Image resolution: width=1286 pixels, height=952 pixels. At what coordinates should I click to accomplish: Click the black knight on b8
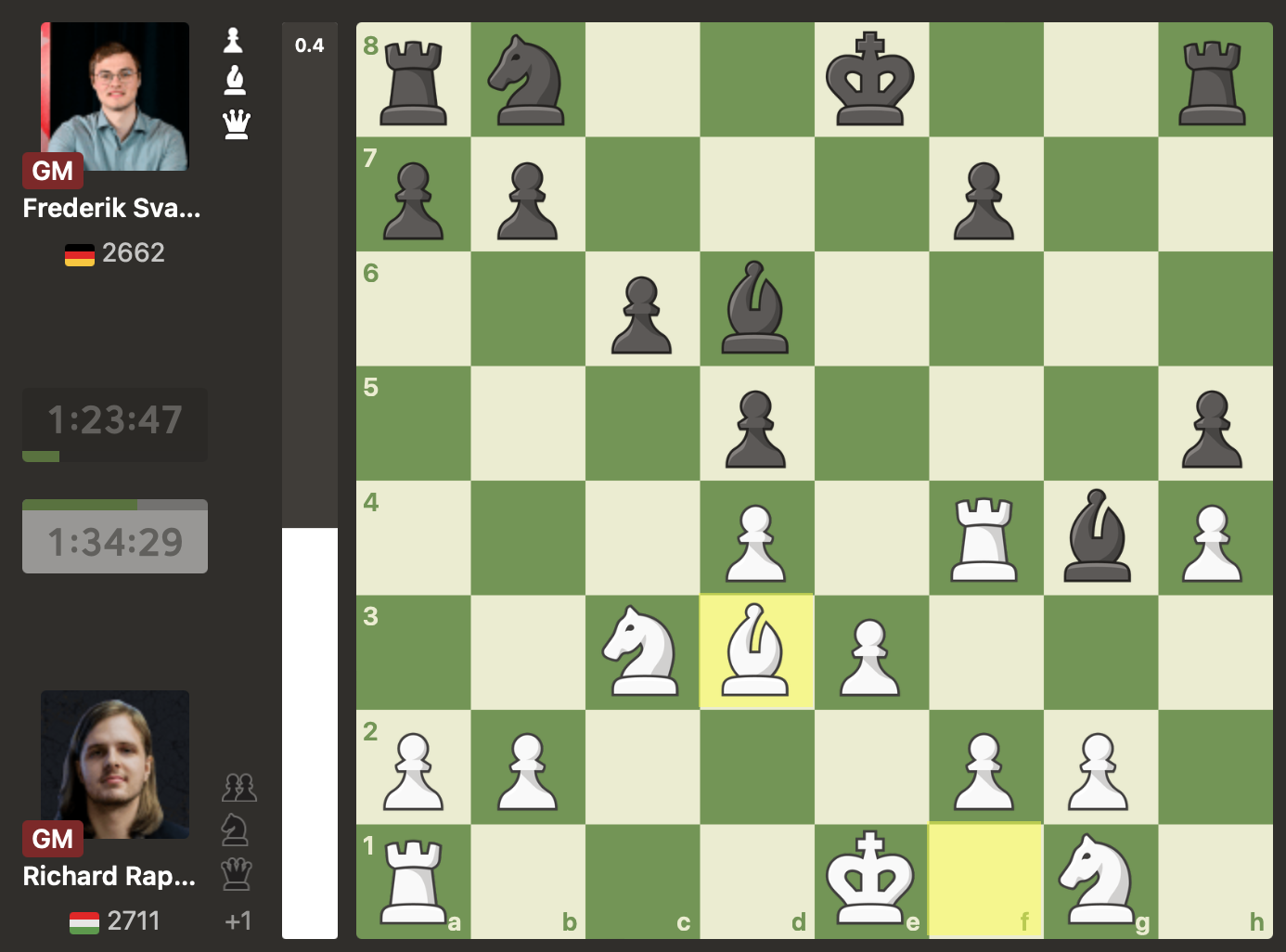point(527,81)
